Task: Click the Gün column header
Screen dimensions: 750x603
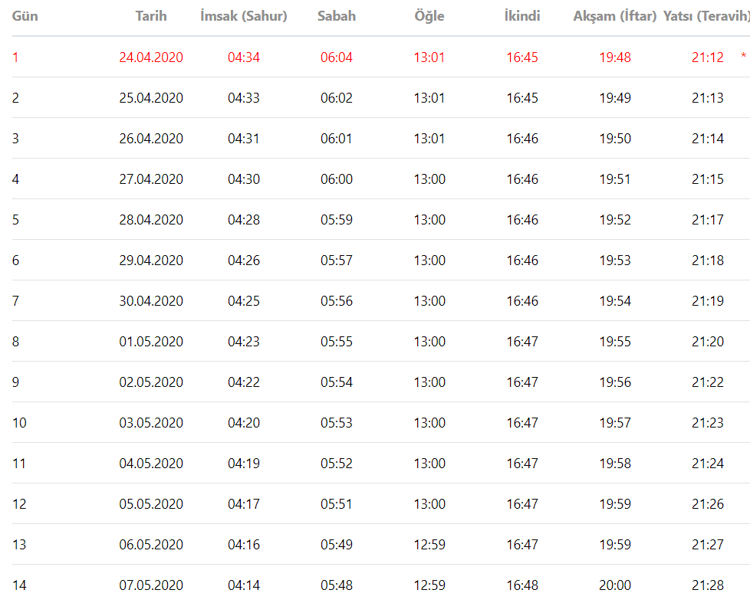Action: click(25, 17)
